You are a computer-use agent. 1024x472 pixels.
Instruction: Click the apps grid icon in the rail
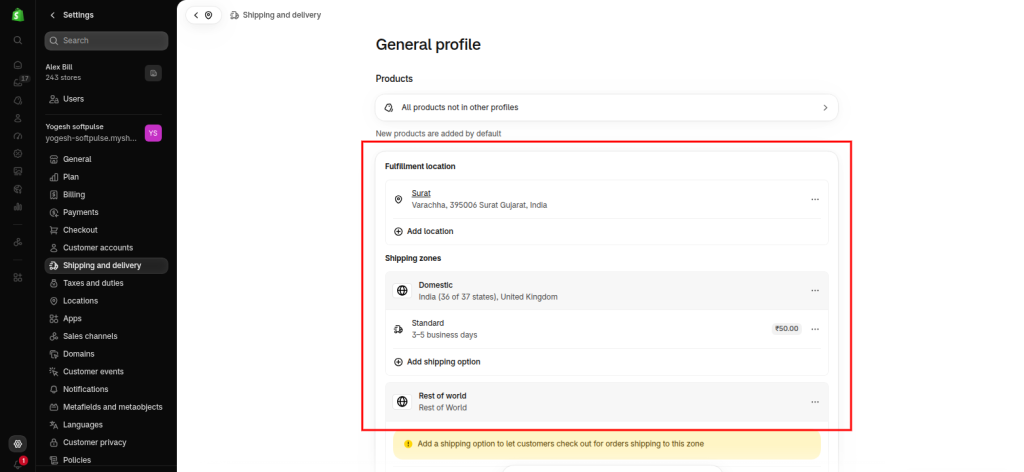coord(18,277)
